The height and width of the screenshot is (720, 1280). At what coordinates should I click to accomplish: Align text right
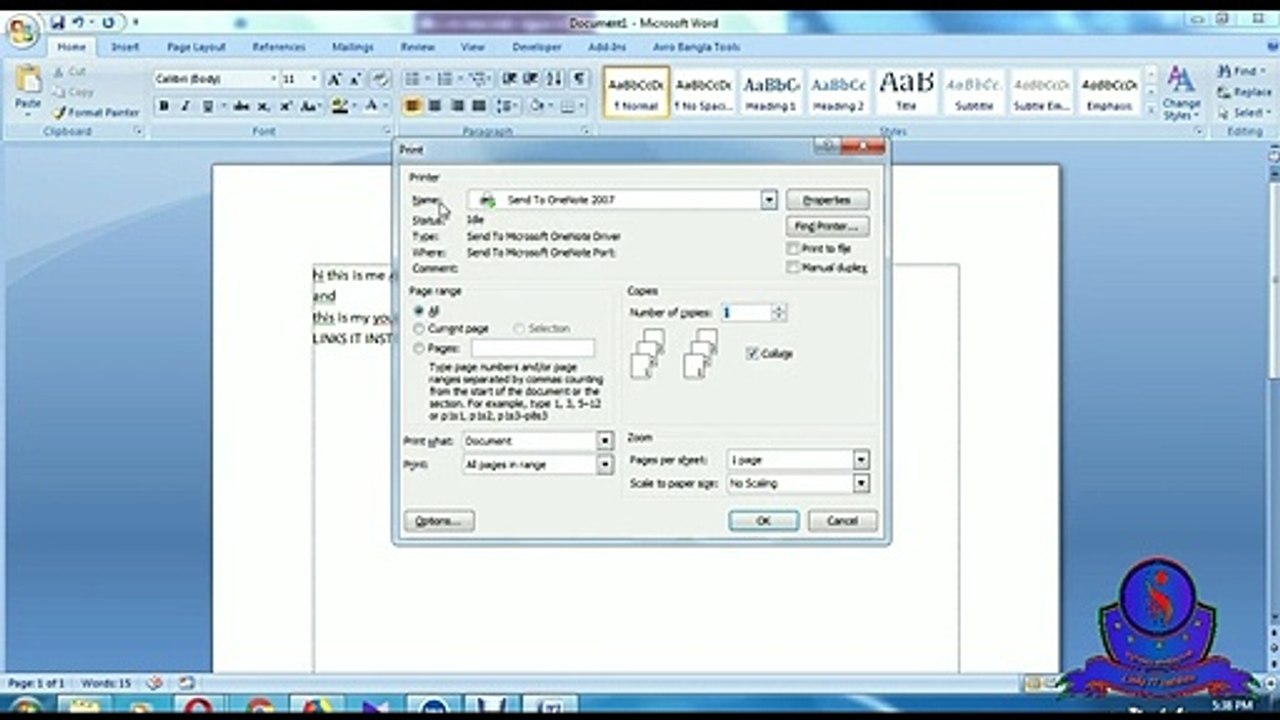pyautogui.click(x=457, y=106)
